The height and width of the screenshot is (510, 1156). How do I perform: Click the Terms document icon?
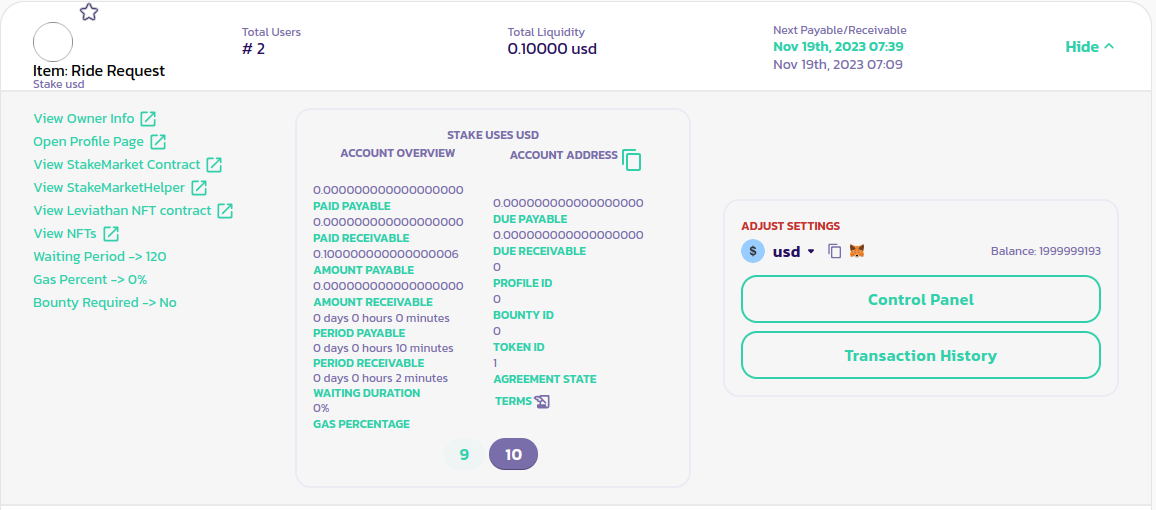coord(542,402)
